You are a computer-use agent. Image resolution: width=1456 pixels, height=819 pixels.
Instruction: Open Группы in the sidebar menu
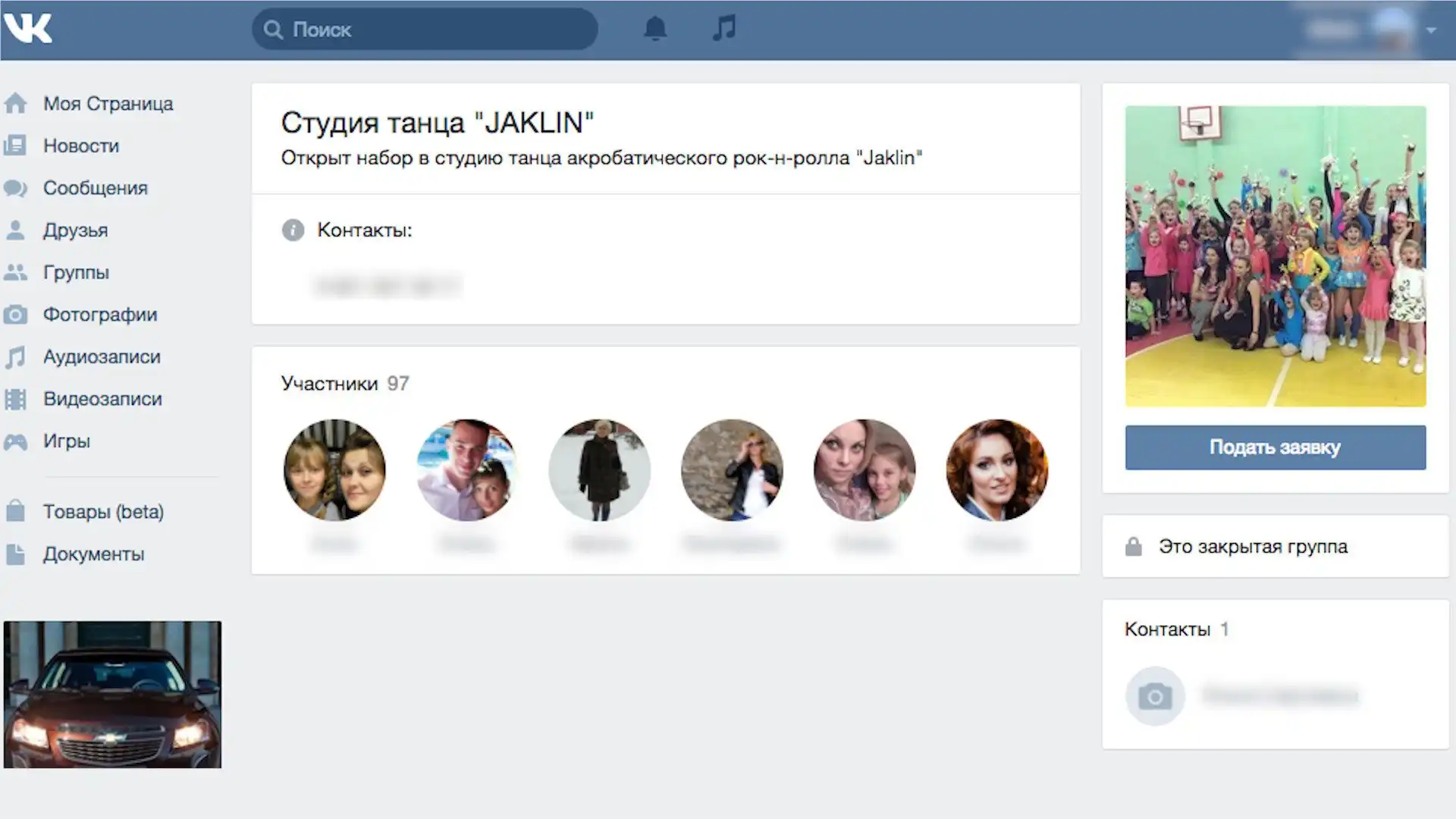point(76,272)
